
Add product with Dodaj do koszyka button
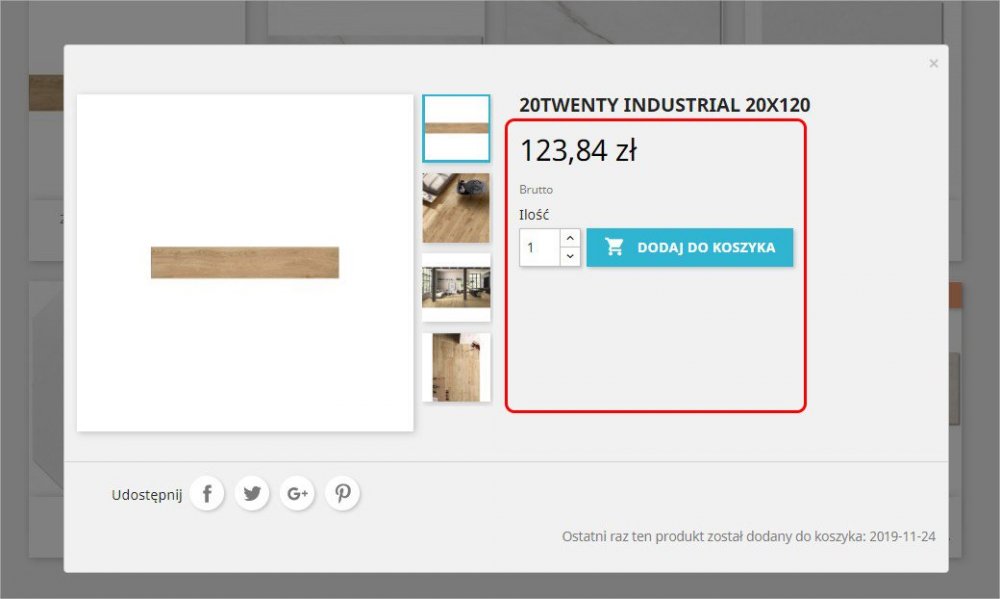click(x=689, y=248)
